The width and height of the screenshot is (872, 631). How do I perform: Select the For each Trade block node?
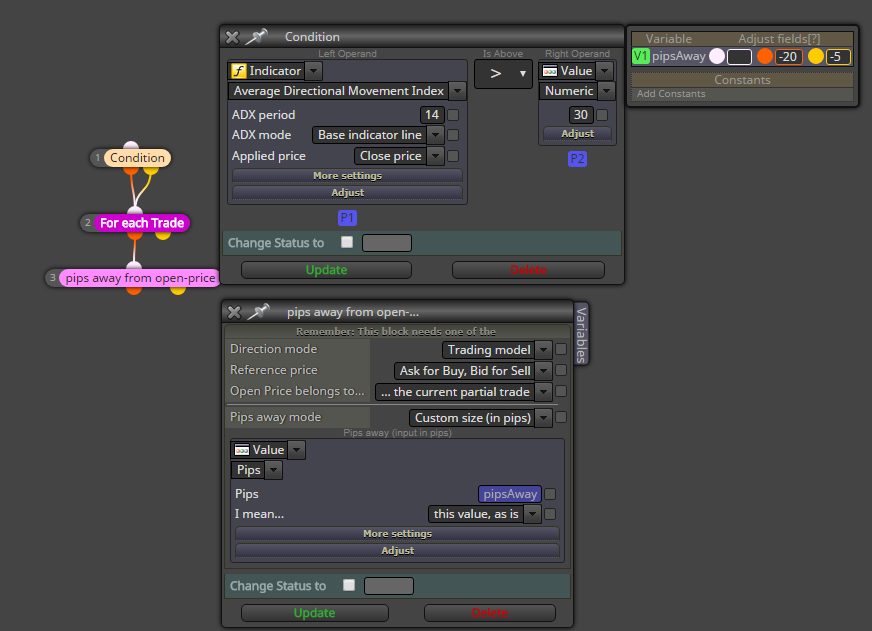coord(142,223)
